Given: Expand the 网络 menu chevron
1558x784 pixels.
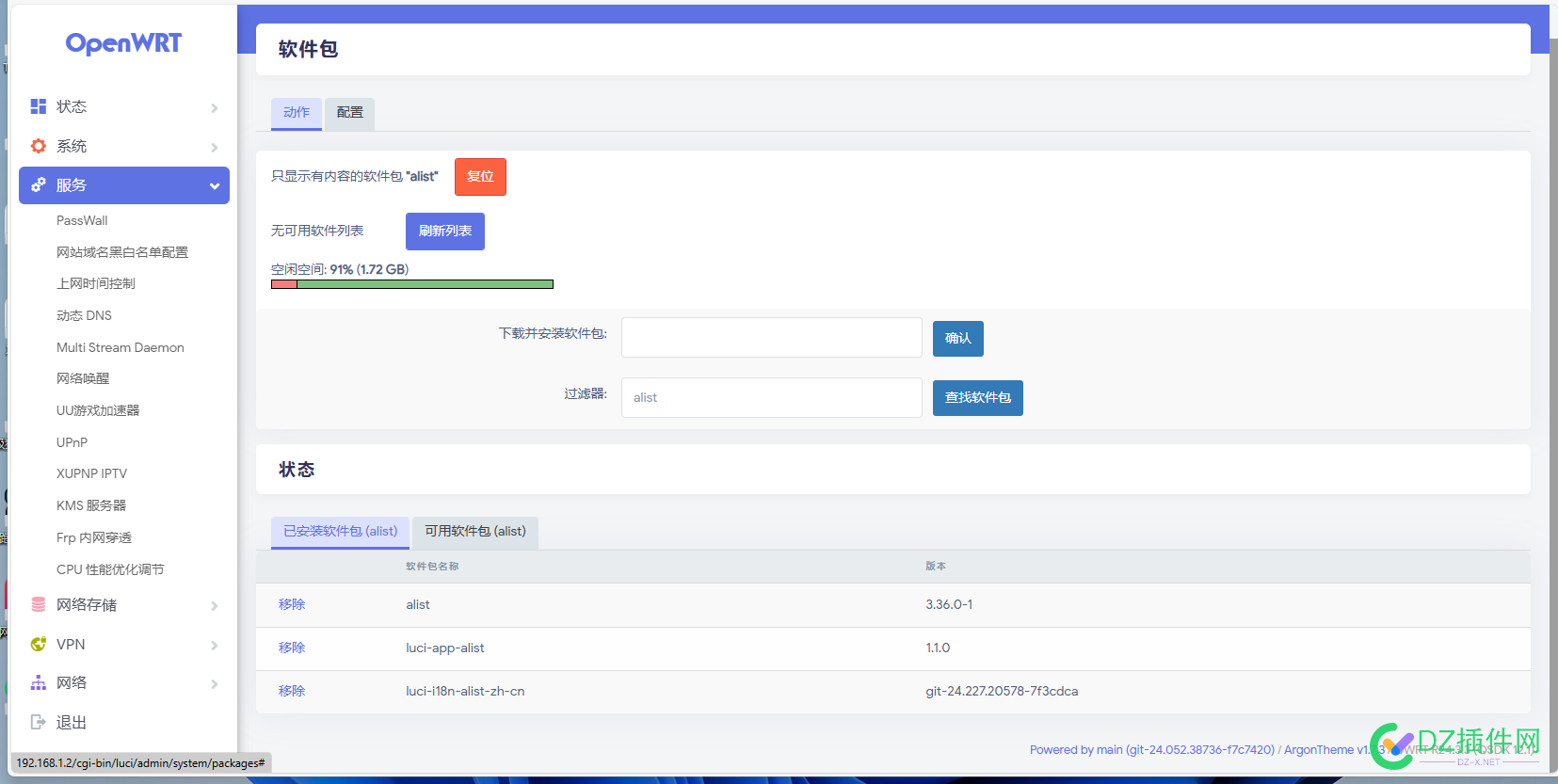Looking at the screenshot, I should pos(215,684).
